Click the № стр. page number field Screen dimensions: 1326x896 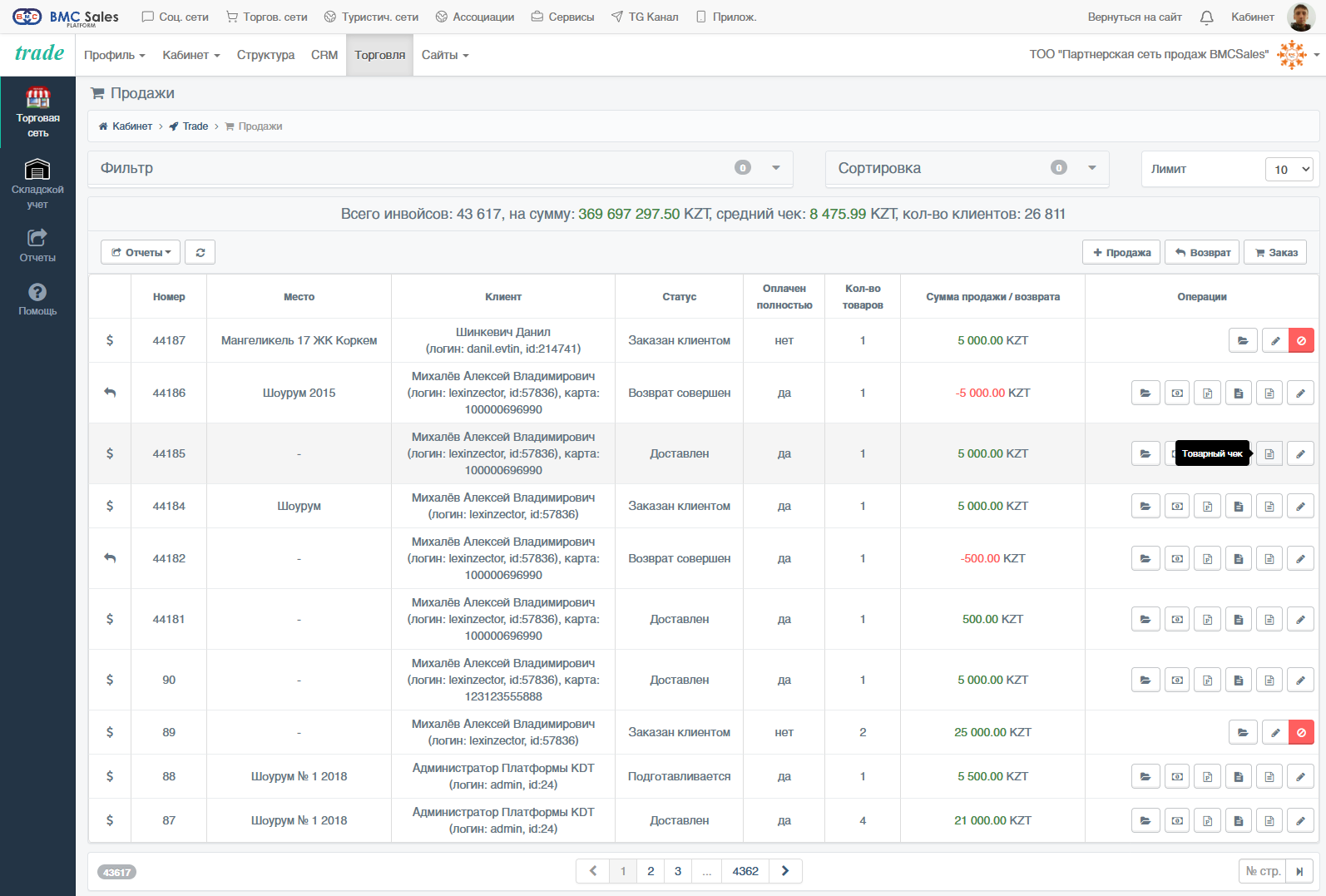click(x=1262, y=871)
